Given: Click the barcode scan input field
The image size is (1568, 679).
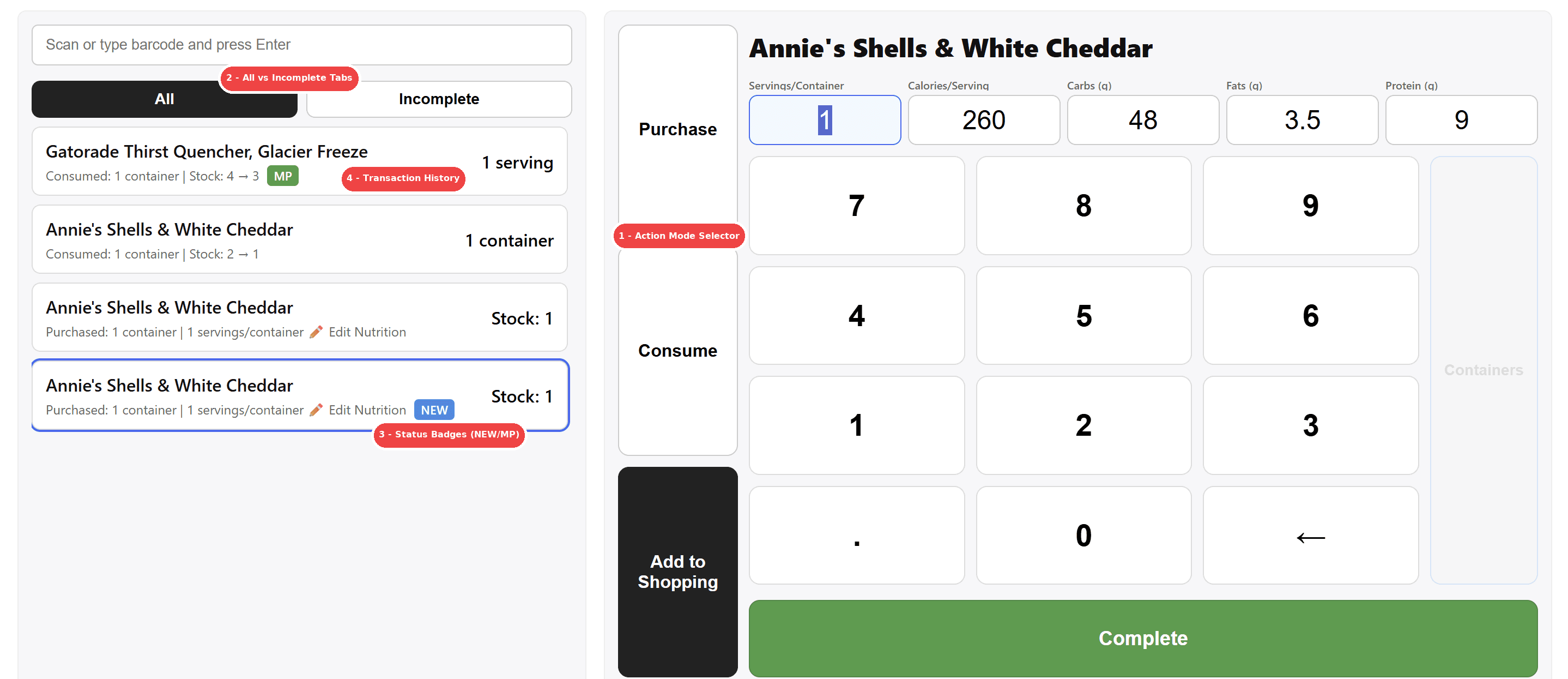Looking at the screenshot, I should coord(301,45).
